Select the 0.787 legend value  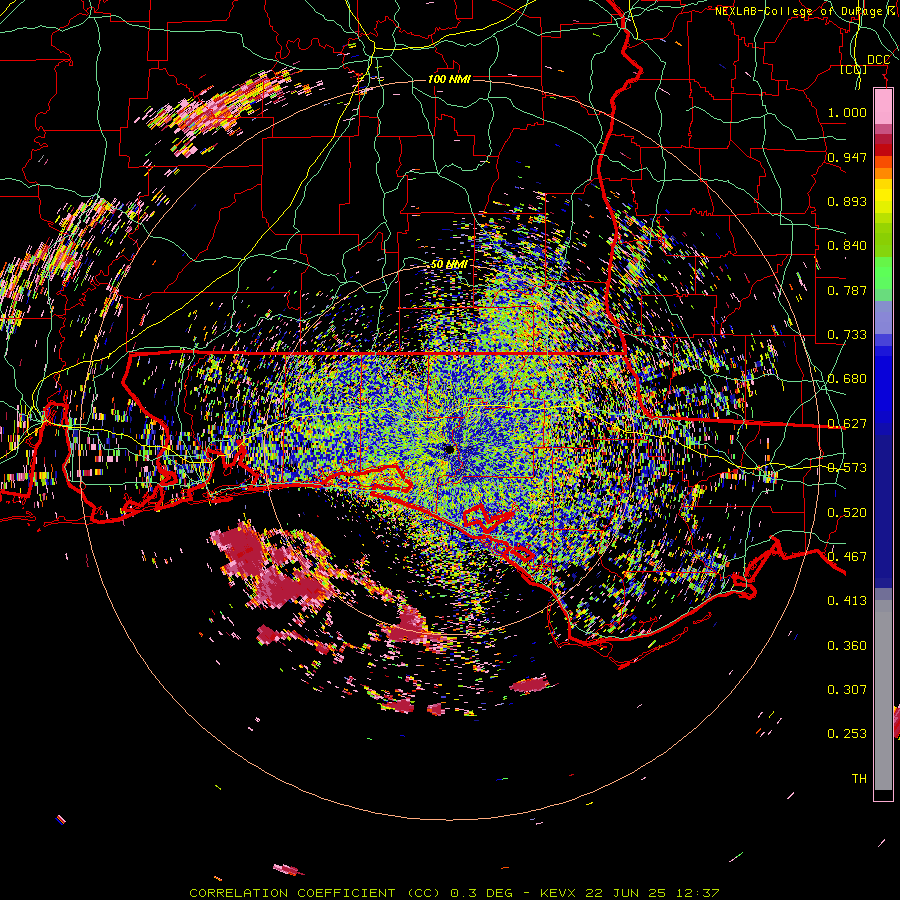point(847,290)
